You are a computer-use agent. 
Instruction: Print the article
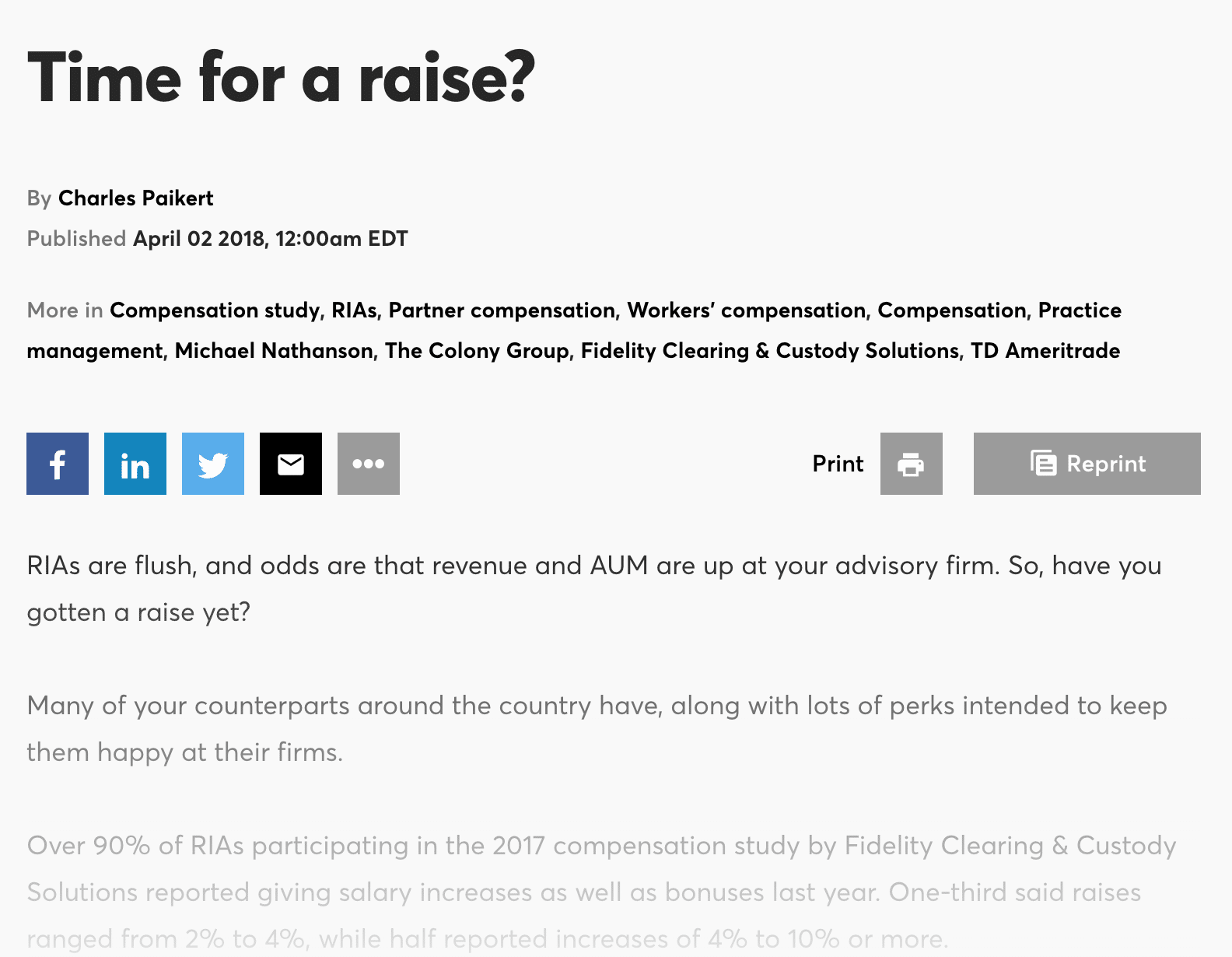[910, 464]
